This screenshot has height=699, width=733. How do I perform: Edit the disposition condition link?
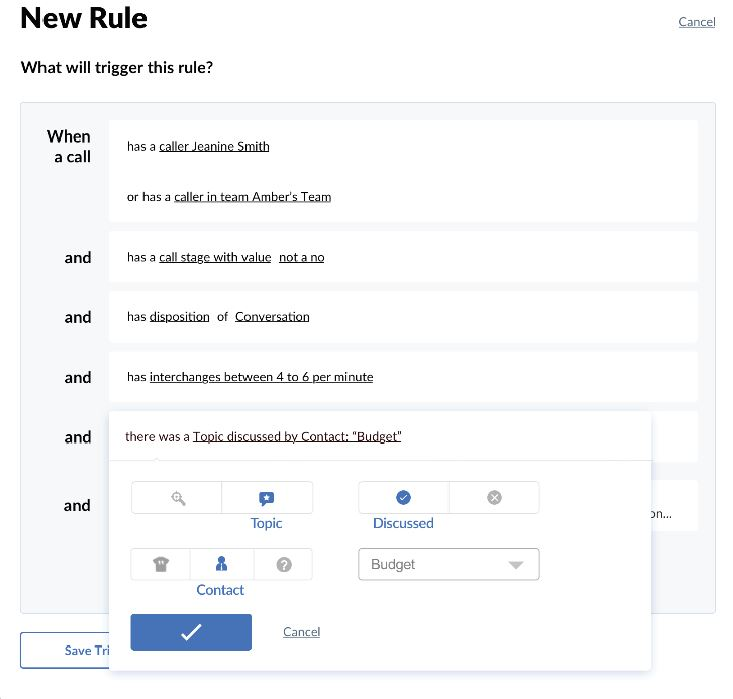tap(180, 317)
